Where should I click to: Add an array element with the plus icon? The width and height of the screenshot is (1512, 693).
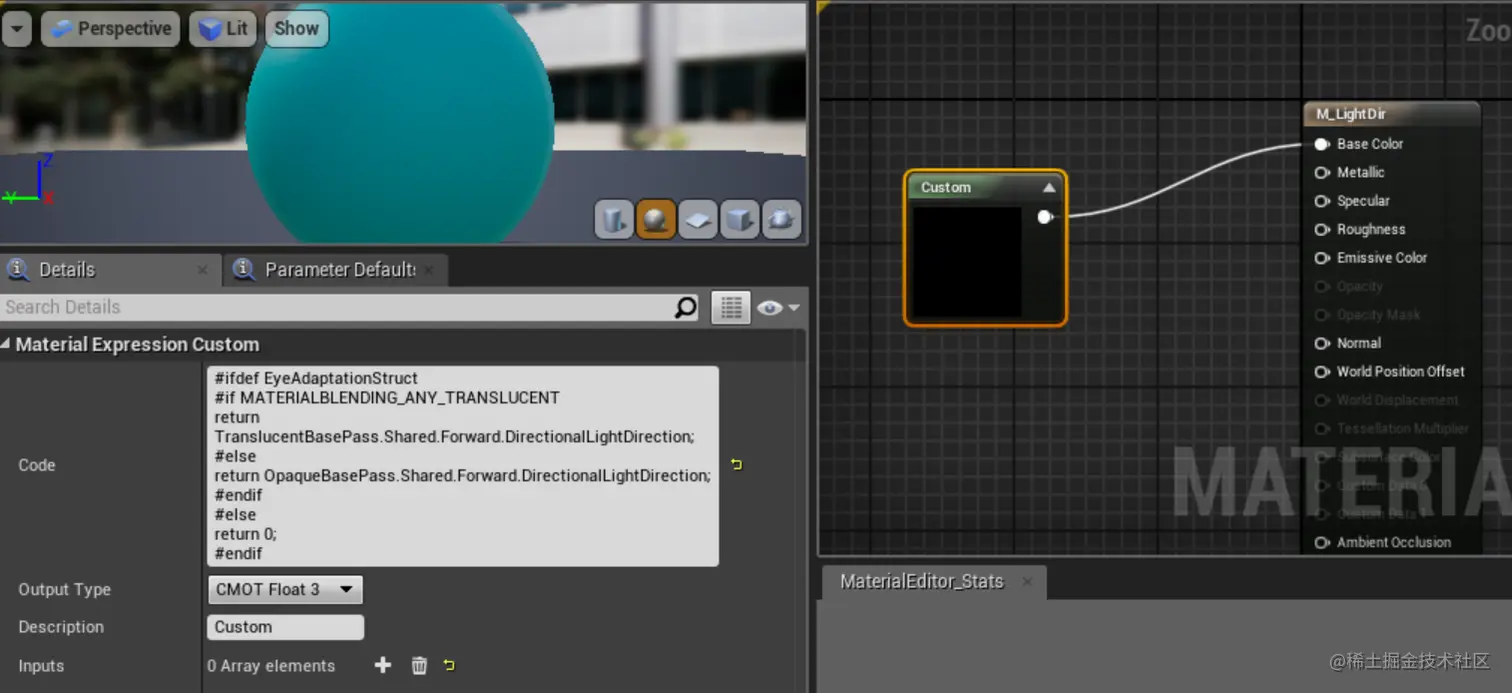pyautogui.click(x=382, y=665)
